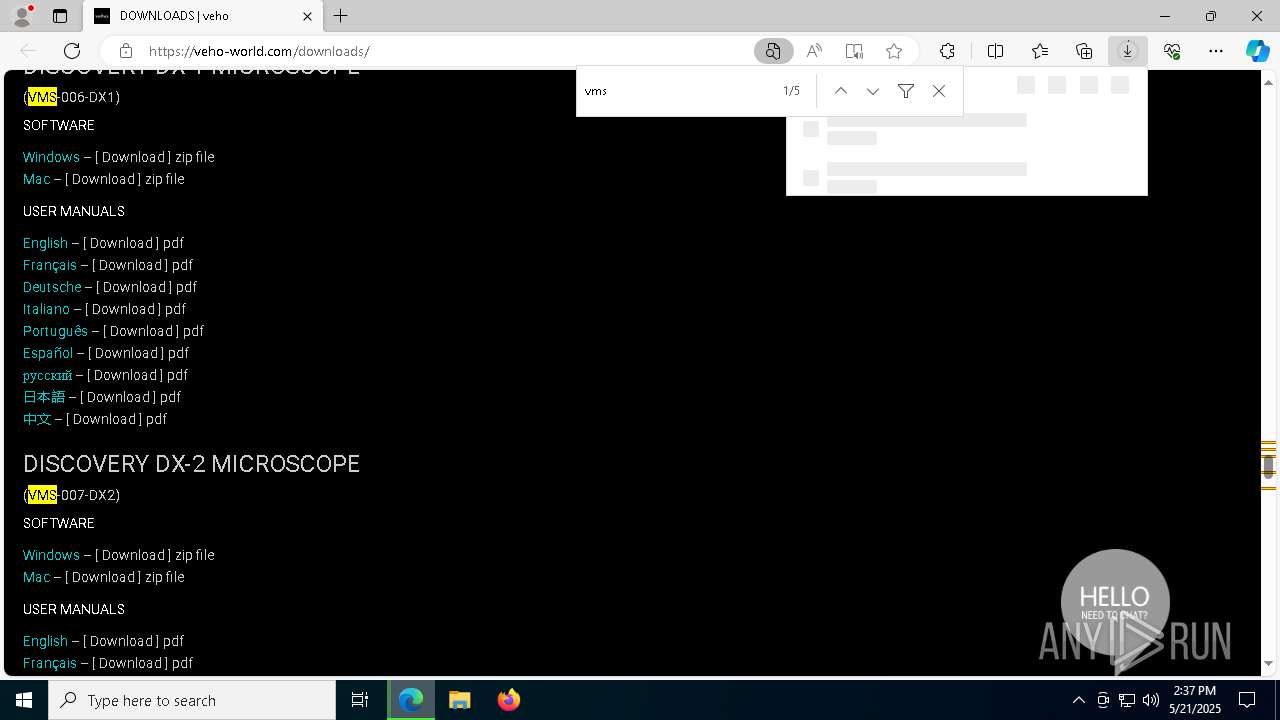Open the clock and date flyout
1280x720 pixels.
tap(1195, 700)
